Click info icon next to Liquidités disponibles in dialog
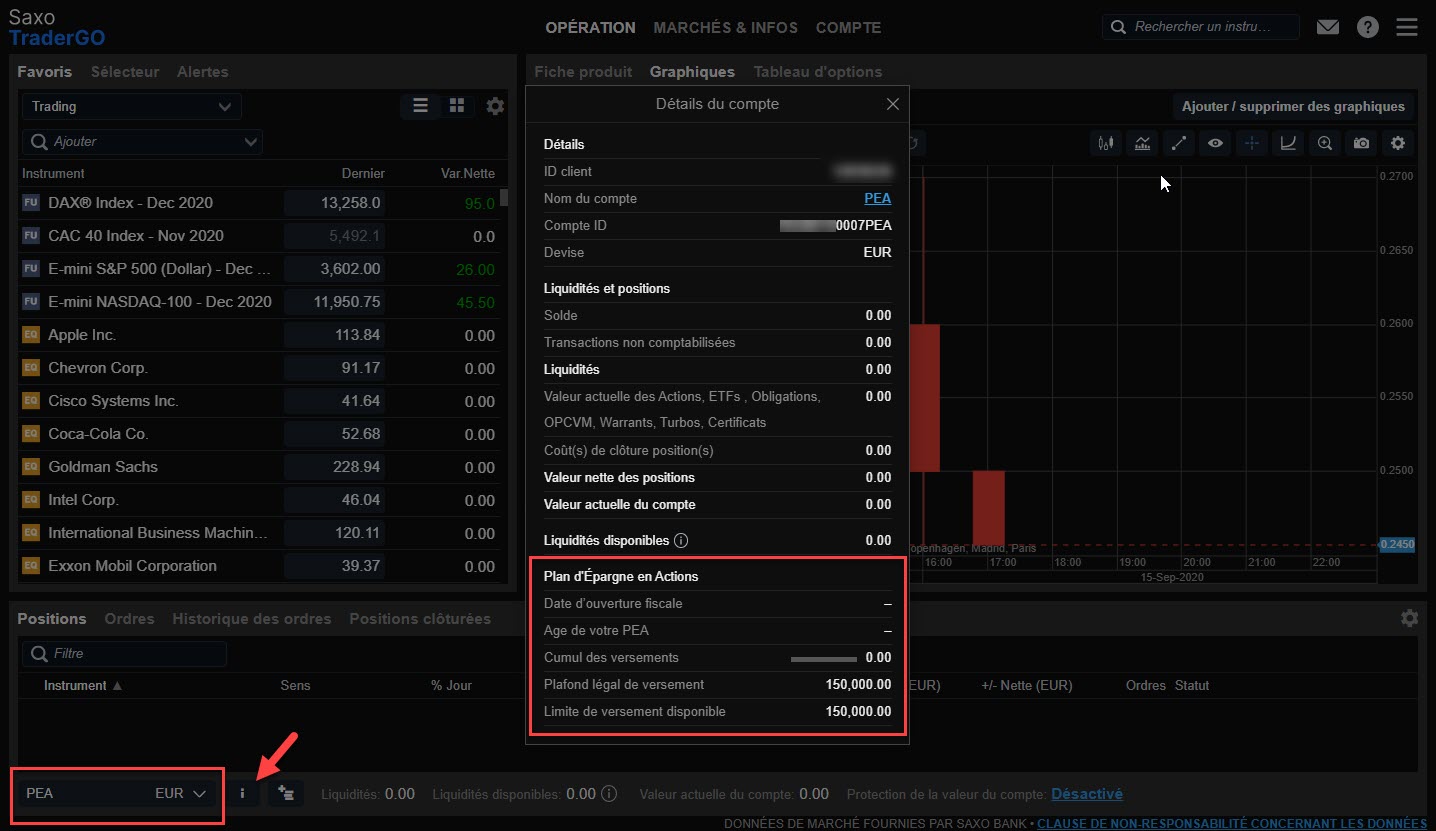This screenshot has width=1436, height=831. pos(681,541)
